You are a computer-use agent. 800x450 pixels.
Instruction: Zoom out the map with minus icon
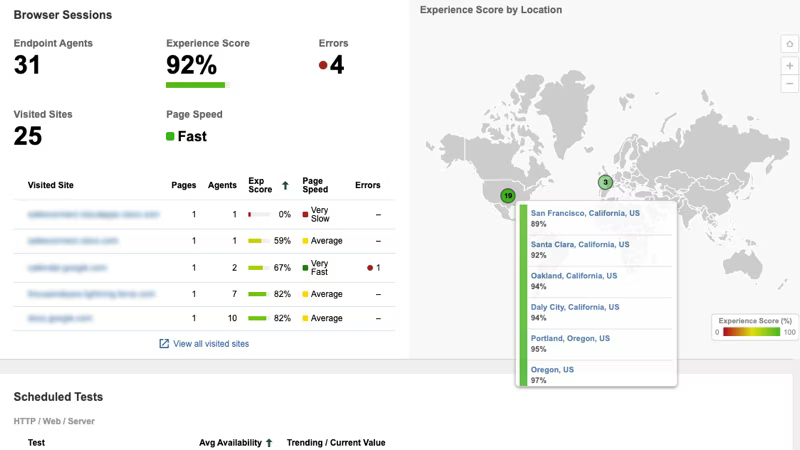point(789,84)
